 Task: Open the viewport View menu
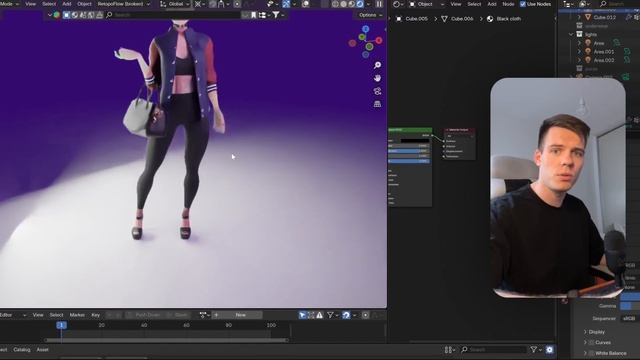tap(31, 4)
